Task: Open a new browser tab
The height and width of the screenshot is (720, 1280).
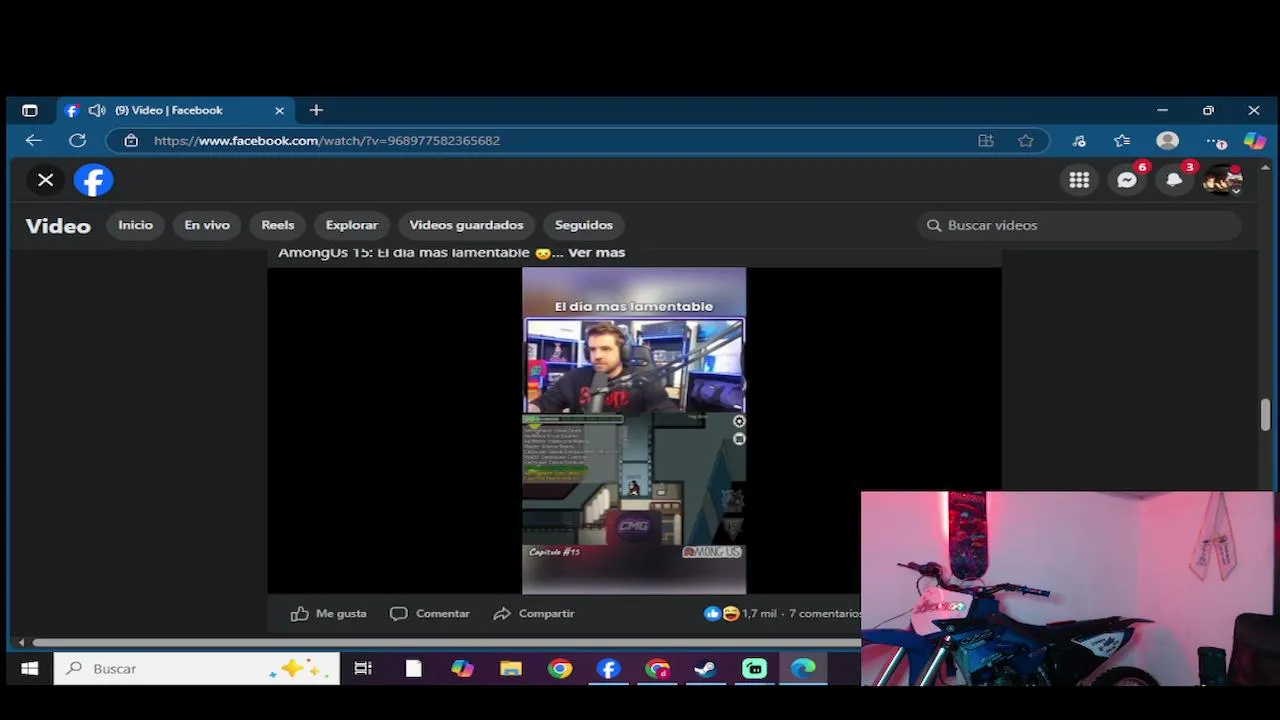Action: (316, 110)
